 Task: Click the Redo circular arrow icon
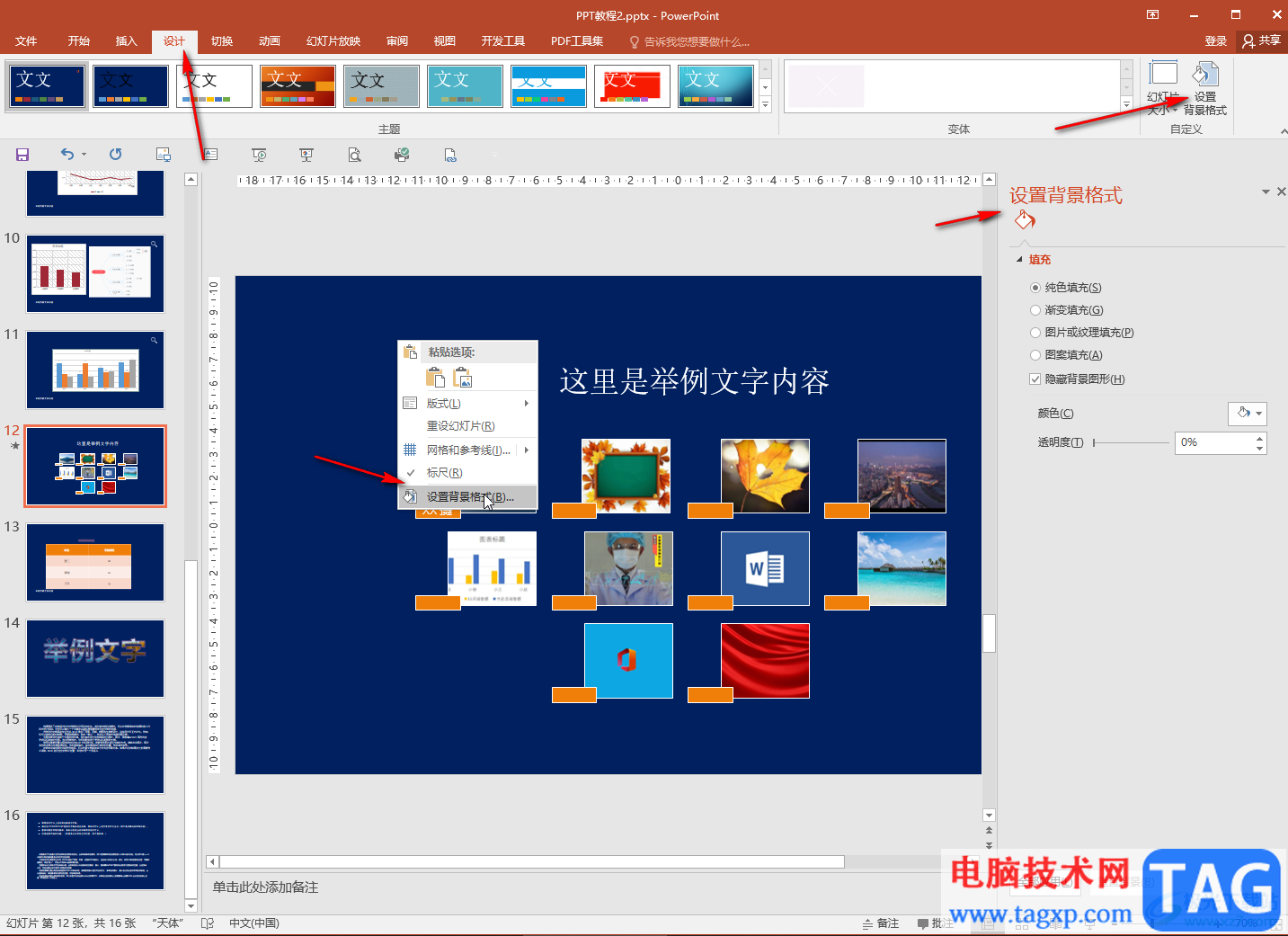click(x=115, y=155)
